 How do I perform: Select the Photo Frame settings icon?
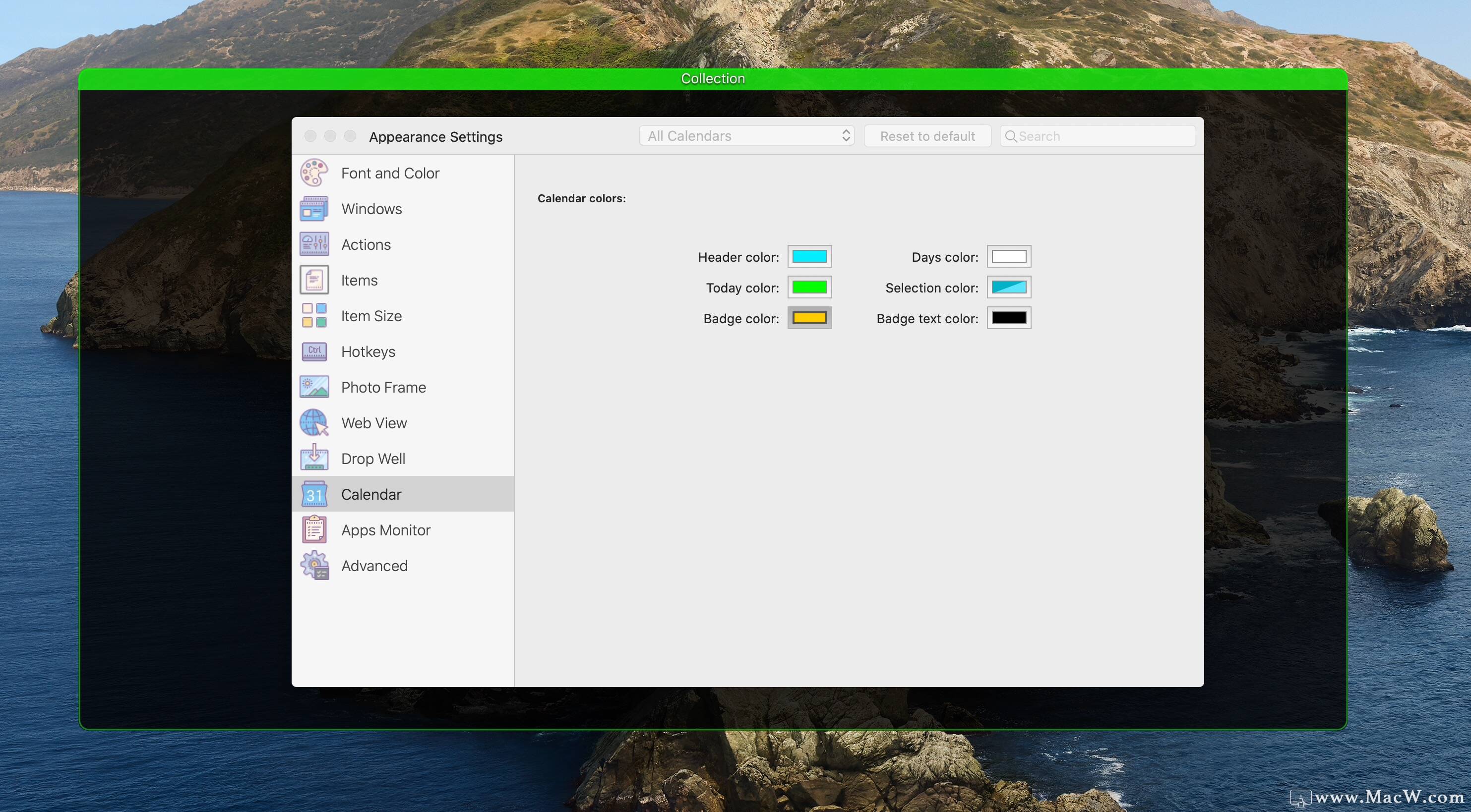(x=315, y=387)
